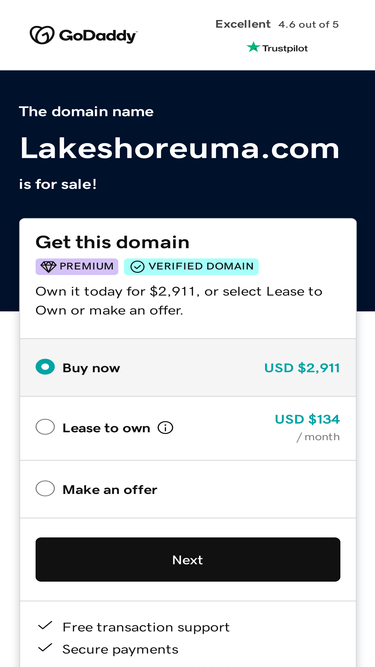Click the USD $134 per month price
Viewport: 375px width, 667px height.
coord(307,428)
